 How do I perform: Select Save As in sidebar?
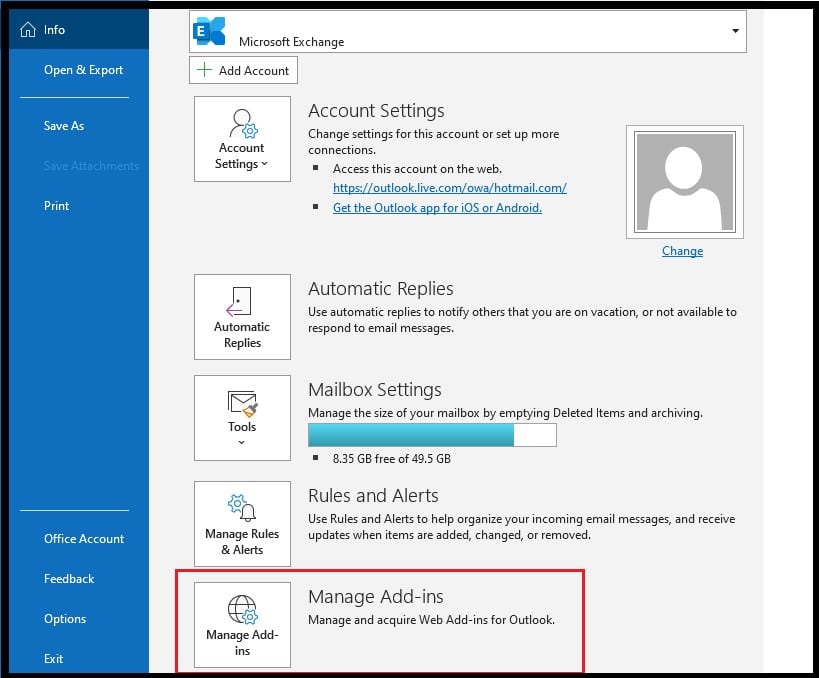click(x=64, y=126)
